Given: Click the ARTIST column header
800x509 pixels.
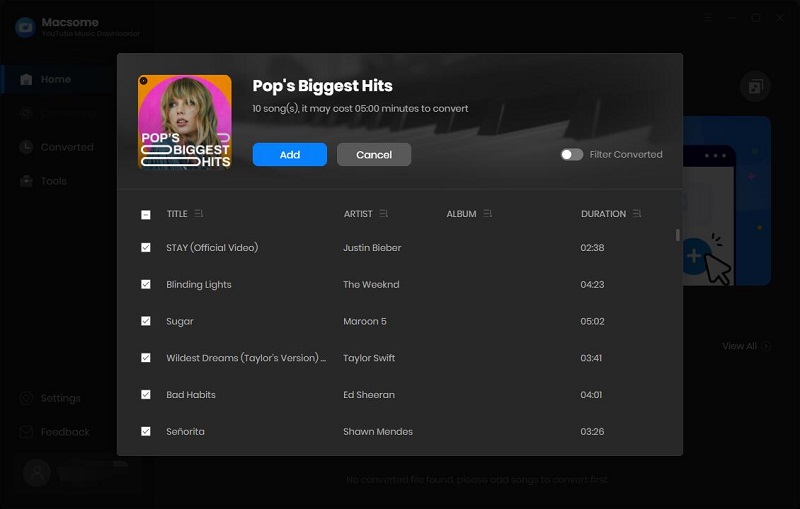Looking at the screenshot, I should 358,214.
